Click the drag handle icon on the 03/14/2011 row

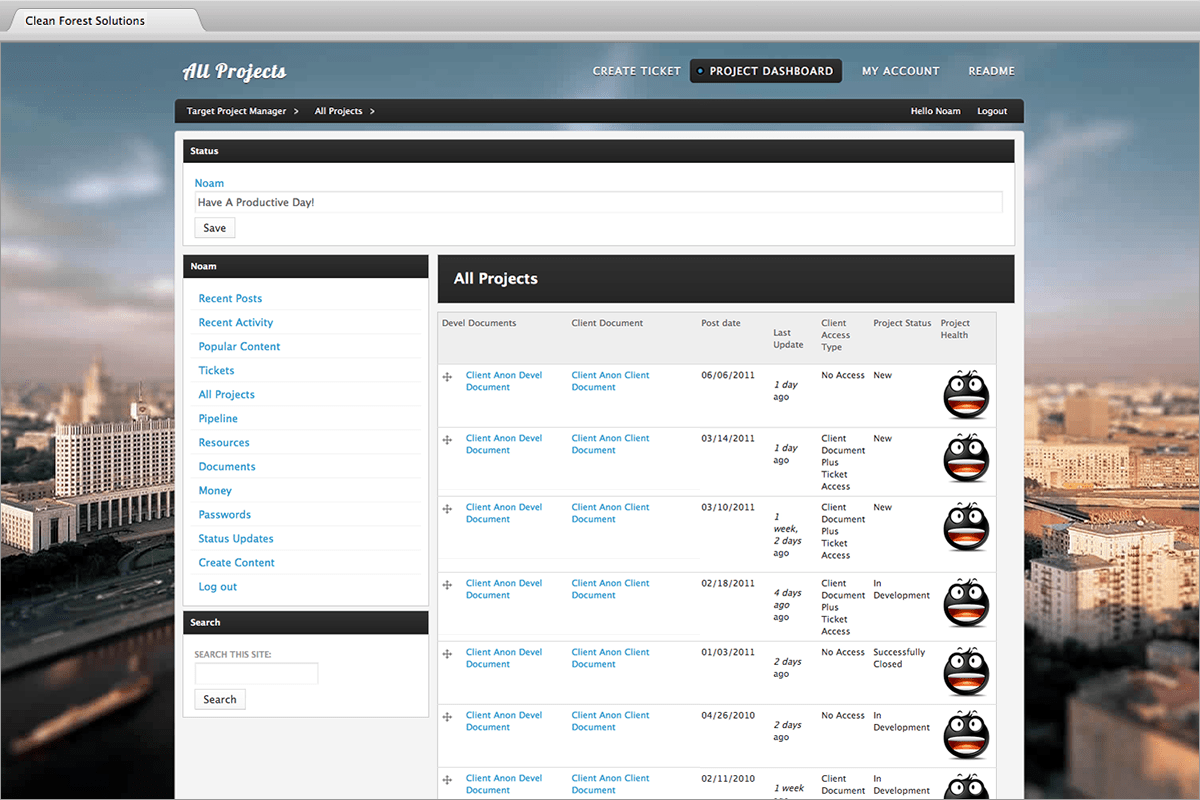447,439
